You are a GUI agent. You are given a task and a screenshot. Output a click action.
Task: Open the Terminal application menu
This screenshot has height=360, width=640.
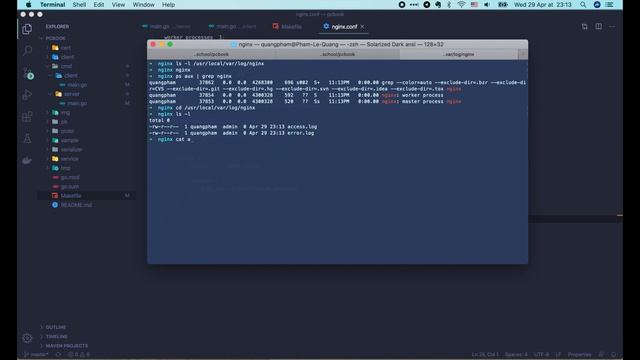[x=52, y=4]
